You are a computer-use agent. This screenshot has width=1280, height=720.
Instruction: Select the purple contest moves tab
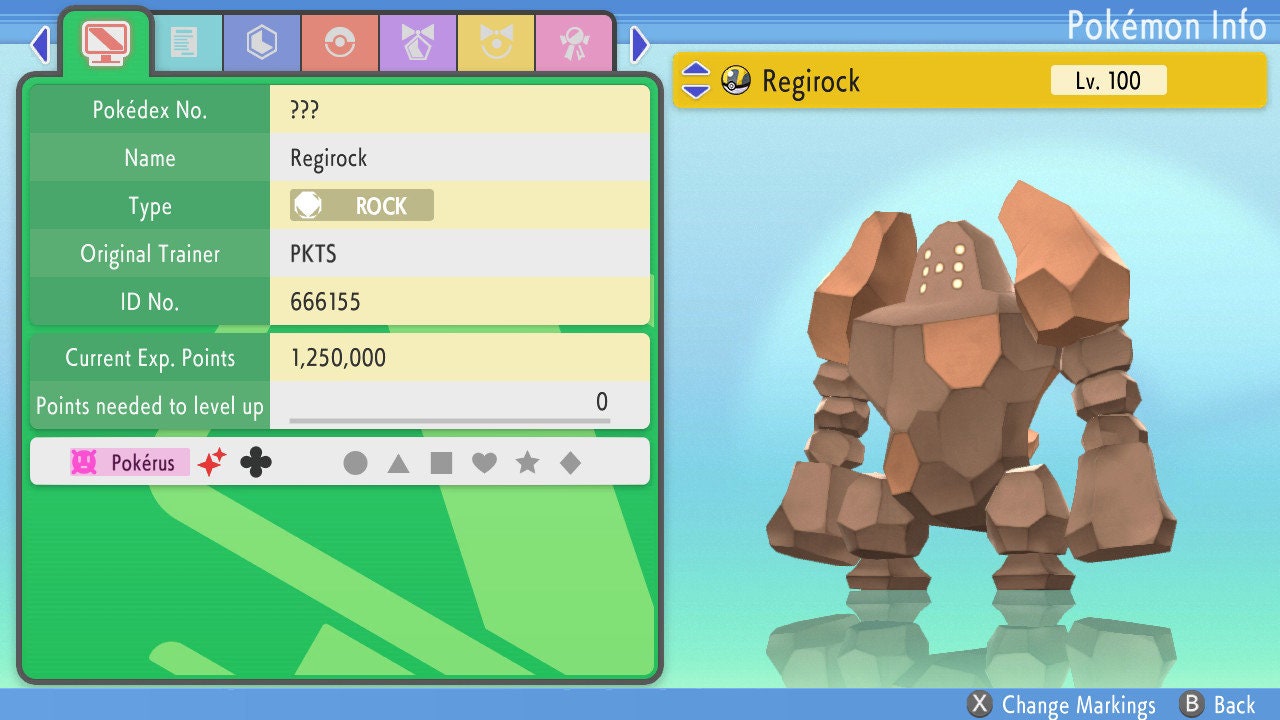[x=417, y=43]
